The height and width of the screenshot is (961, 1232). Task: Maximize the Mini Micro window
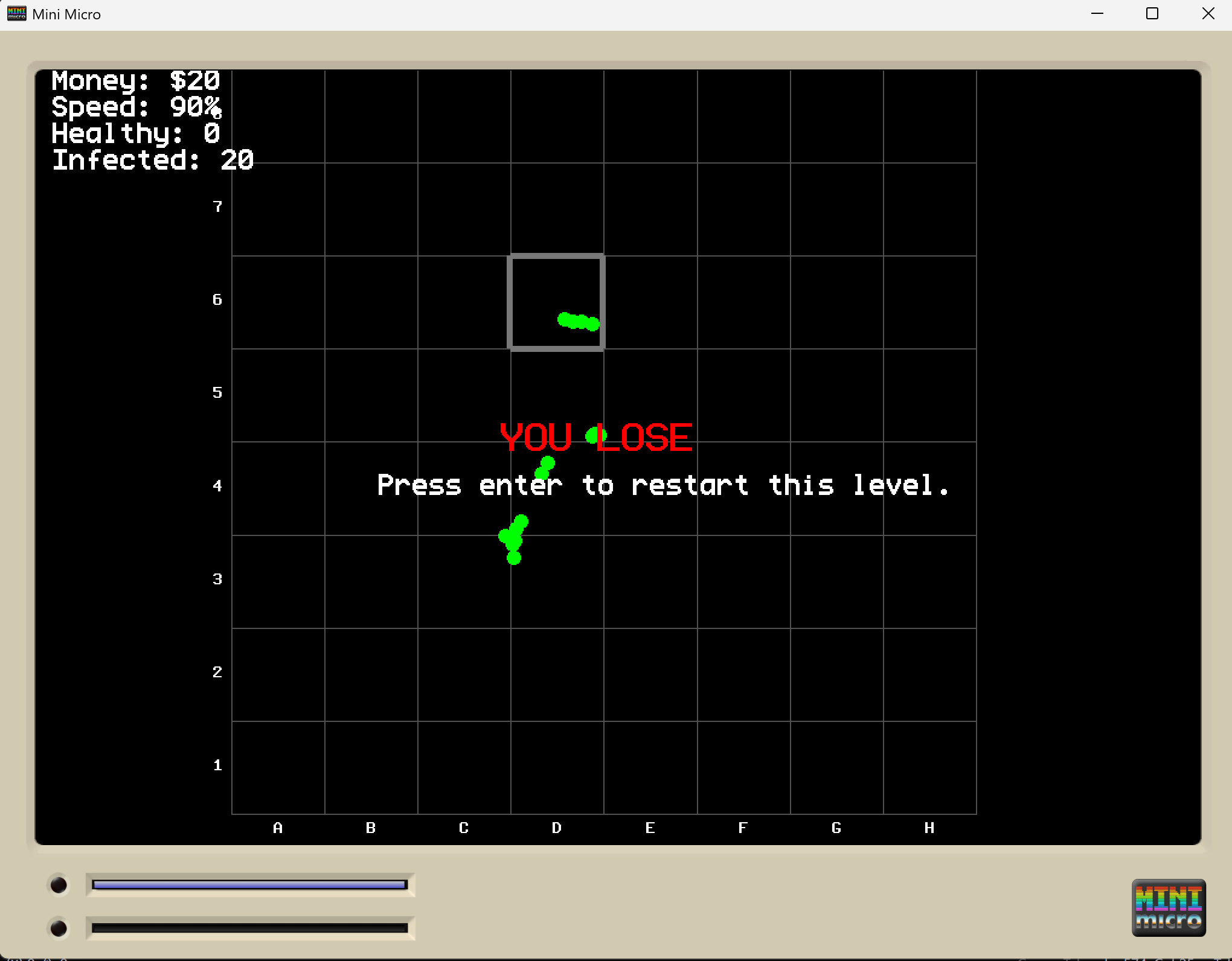1152,14
